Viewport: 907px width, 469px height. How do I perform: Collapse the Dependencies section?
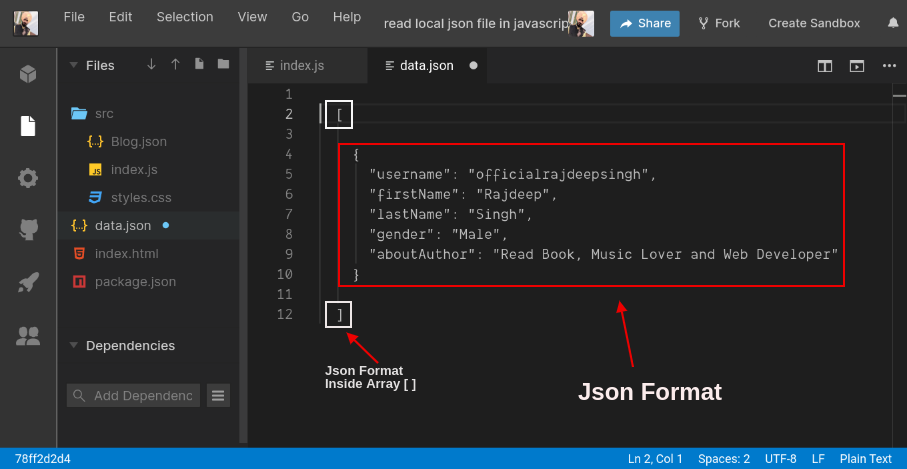[x=73, y=345]
